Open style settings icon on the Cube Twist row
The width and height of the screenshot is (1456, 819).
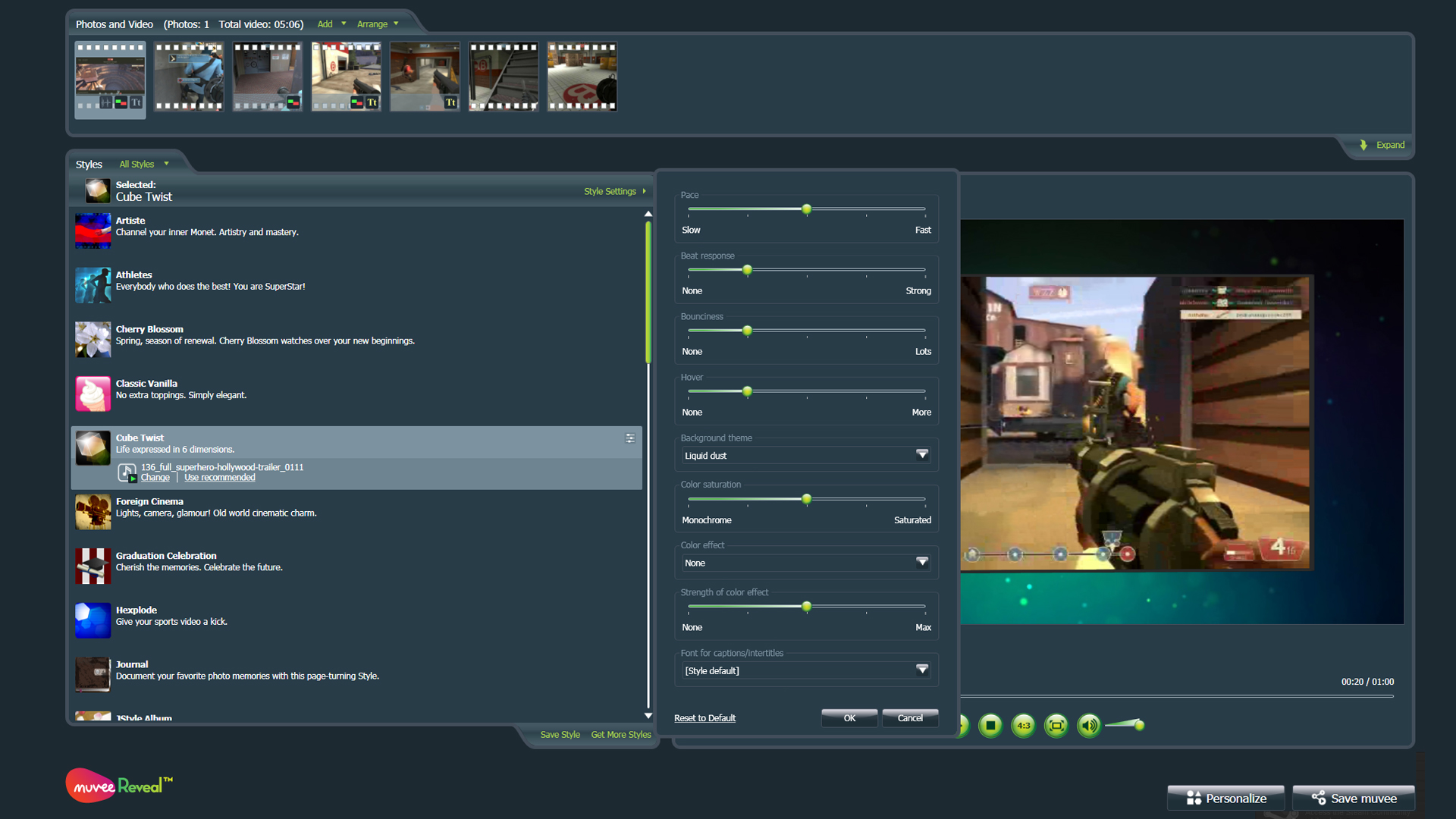click(629, 438)
